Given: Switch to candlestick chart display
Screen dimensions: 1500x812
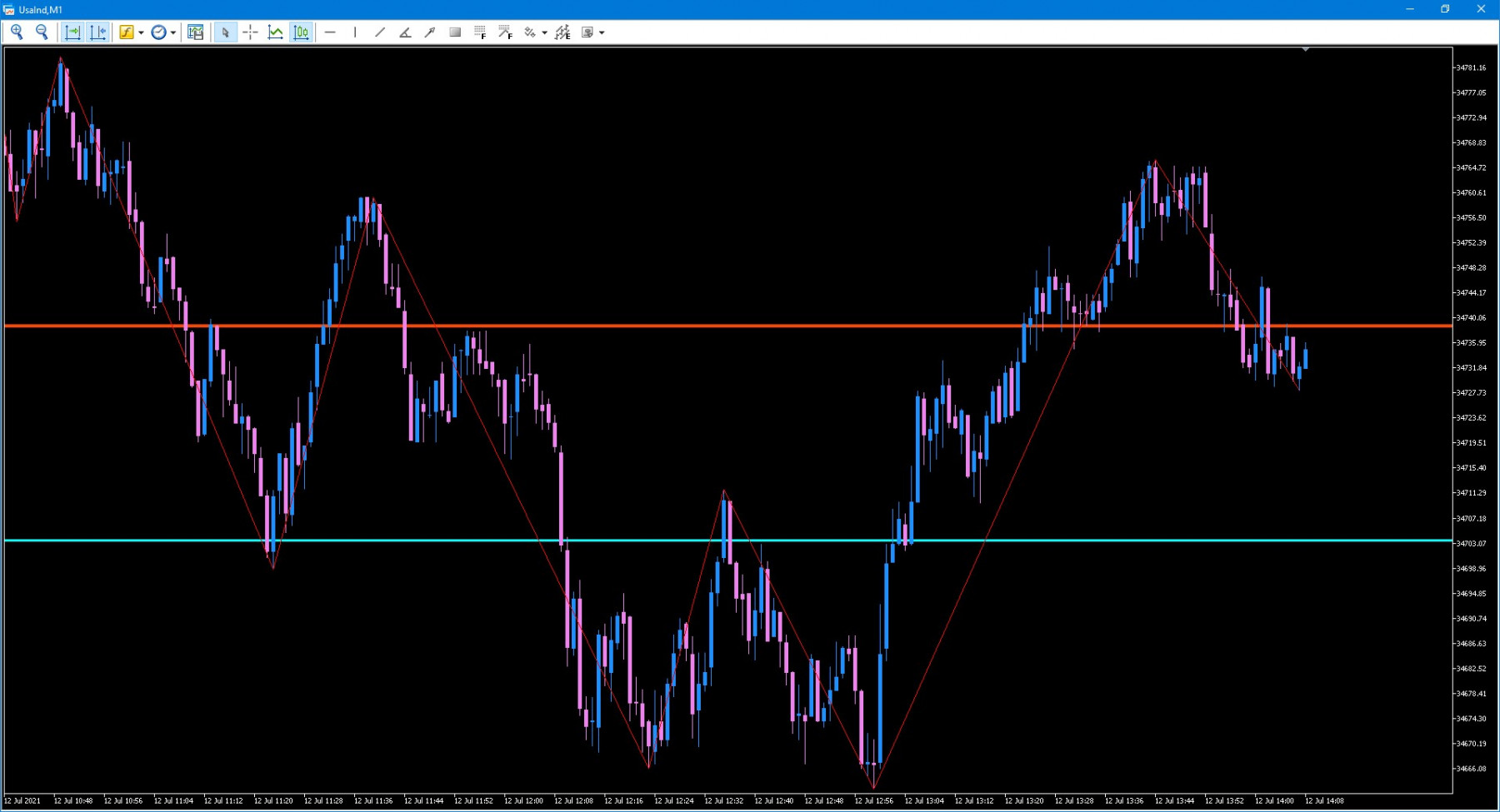Looking at the screenshot, I should coord(301,32).
